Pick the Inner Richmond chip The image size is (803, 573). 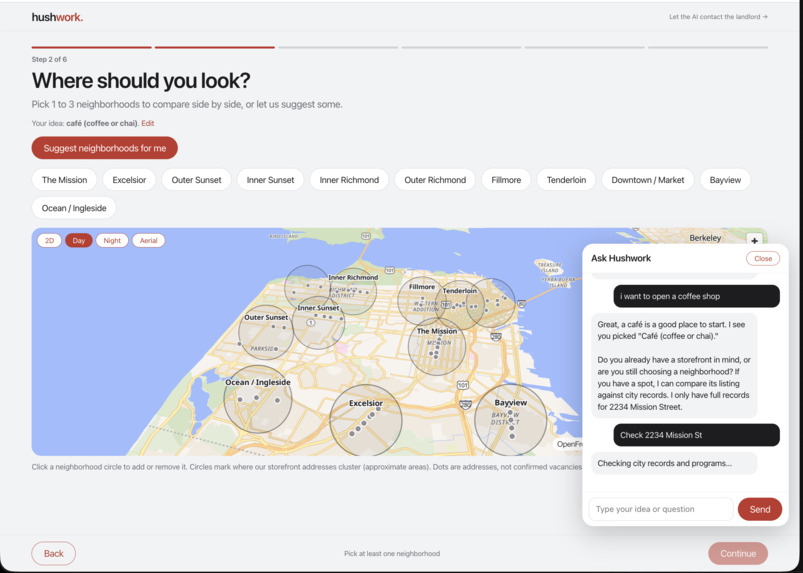click(x=349, y=180)
